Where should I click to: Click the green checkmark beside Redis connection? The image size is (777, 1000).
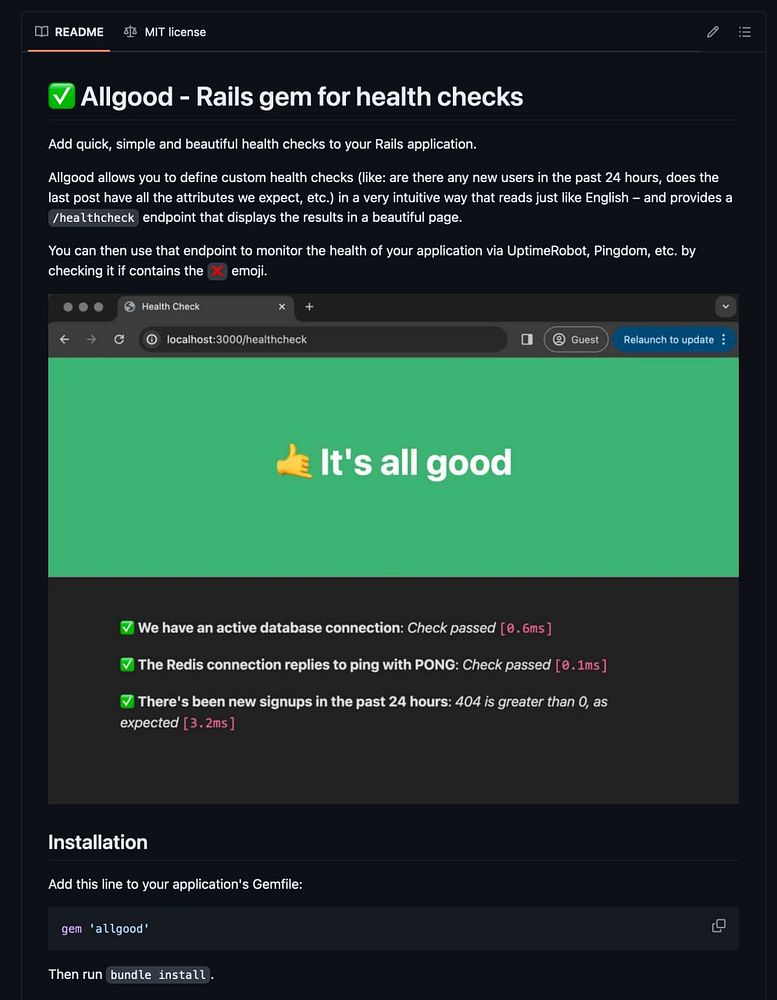[127, 665]
